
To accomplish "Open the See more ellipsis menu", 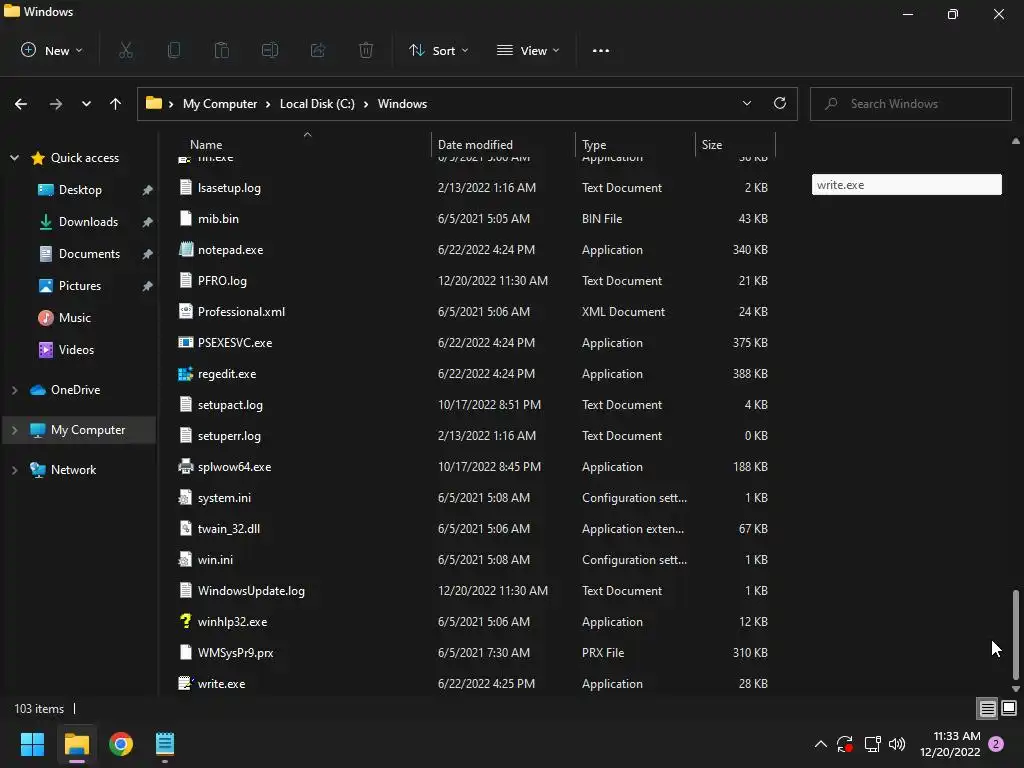I will 601,50.
